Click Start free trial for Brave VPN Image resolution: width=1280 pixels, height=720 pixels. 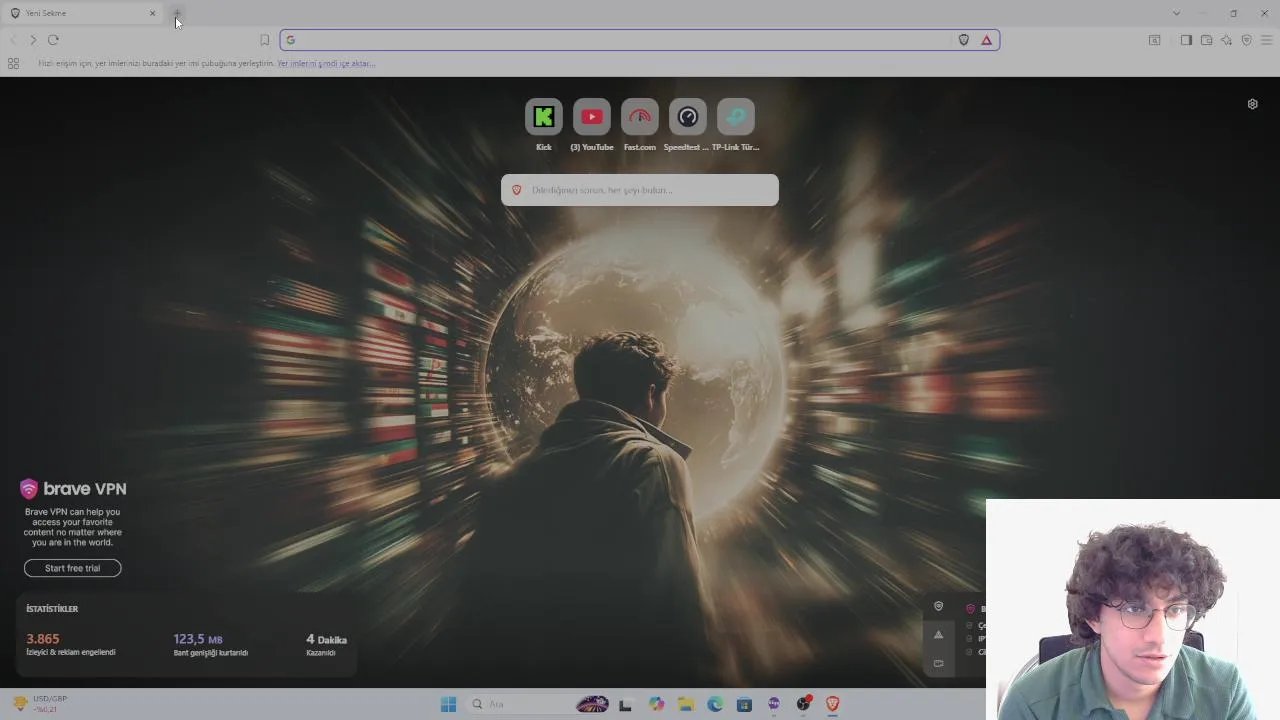[x=73, y=568]
